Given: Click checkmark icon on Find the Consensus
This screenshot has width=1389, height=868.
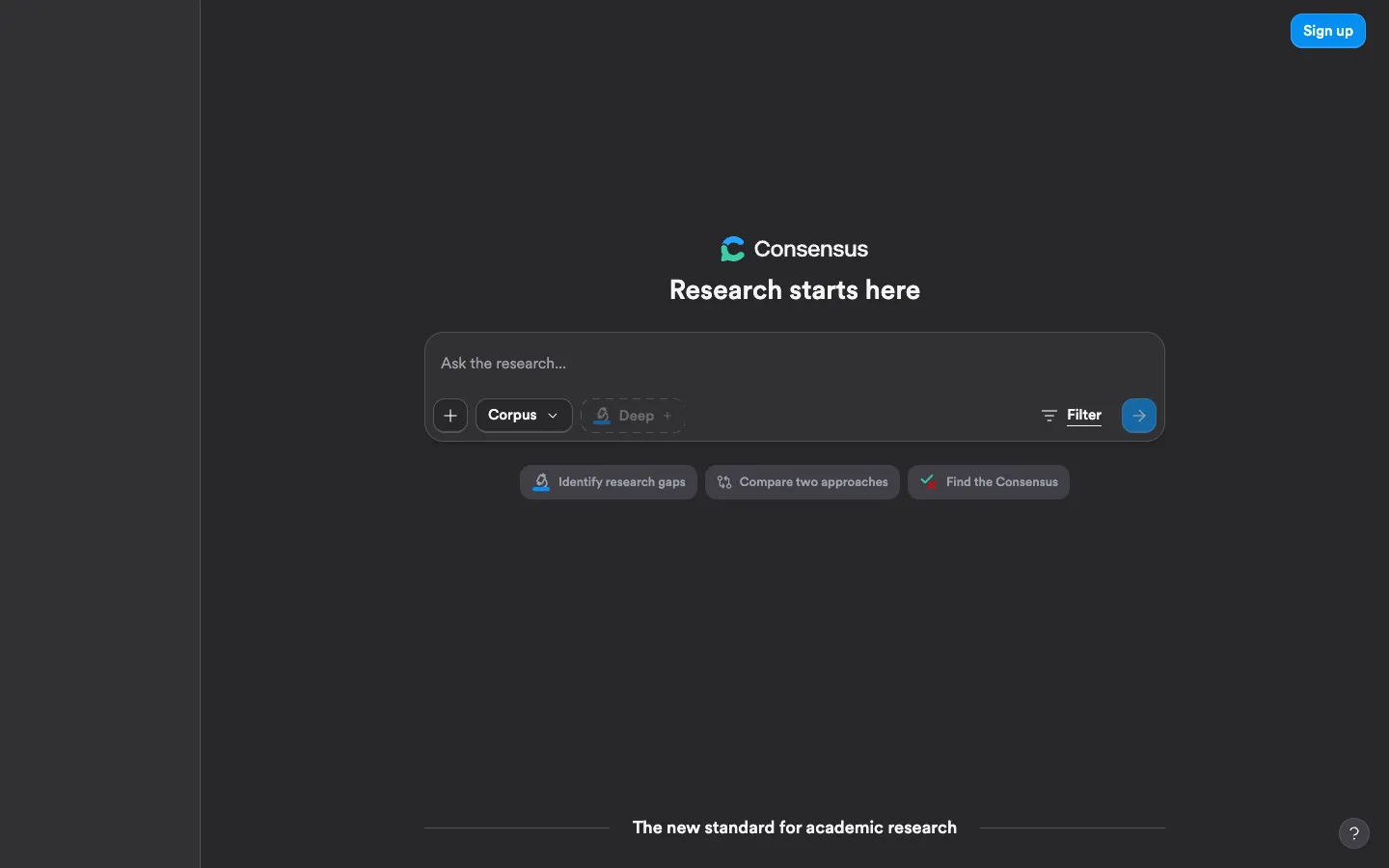Looking at the screenshot, I should (929, 481).
